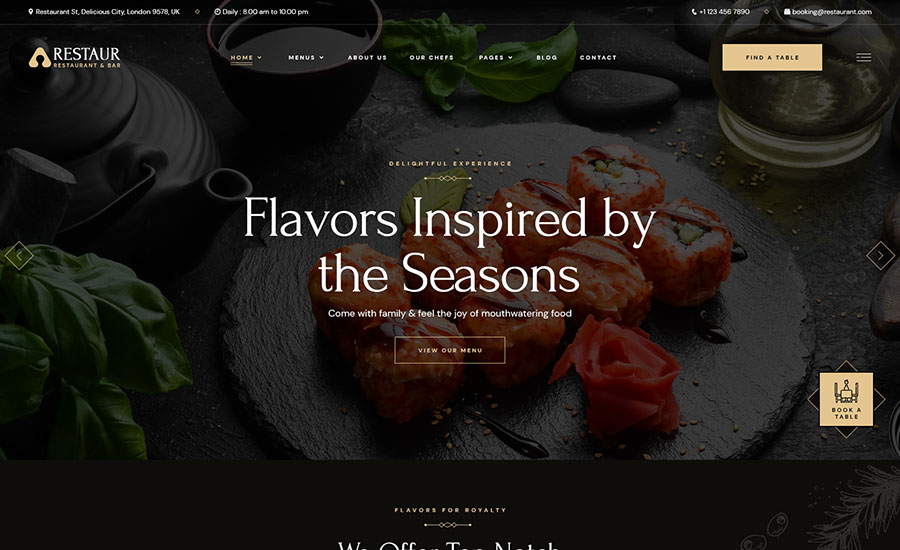The width and height of the screenshot is (900, 550).
Task: Click the +1 123 456 7890 phone link
Action: point(724,11)
